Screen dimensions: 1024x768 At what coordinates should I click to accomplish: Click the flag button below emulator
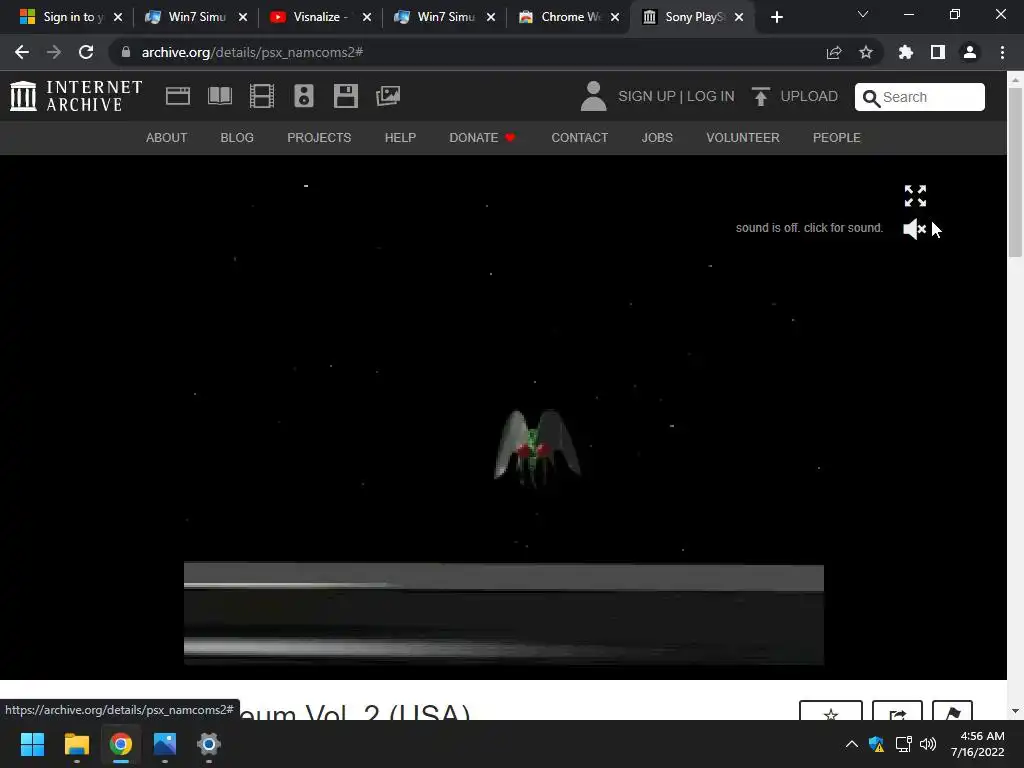tap(952, 712)
